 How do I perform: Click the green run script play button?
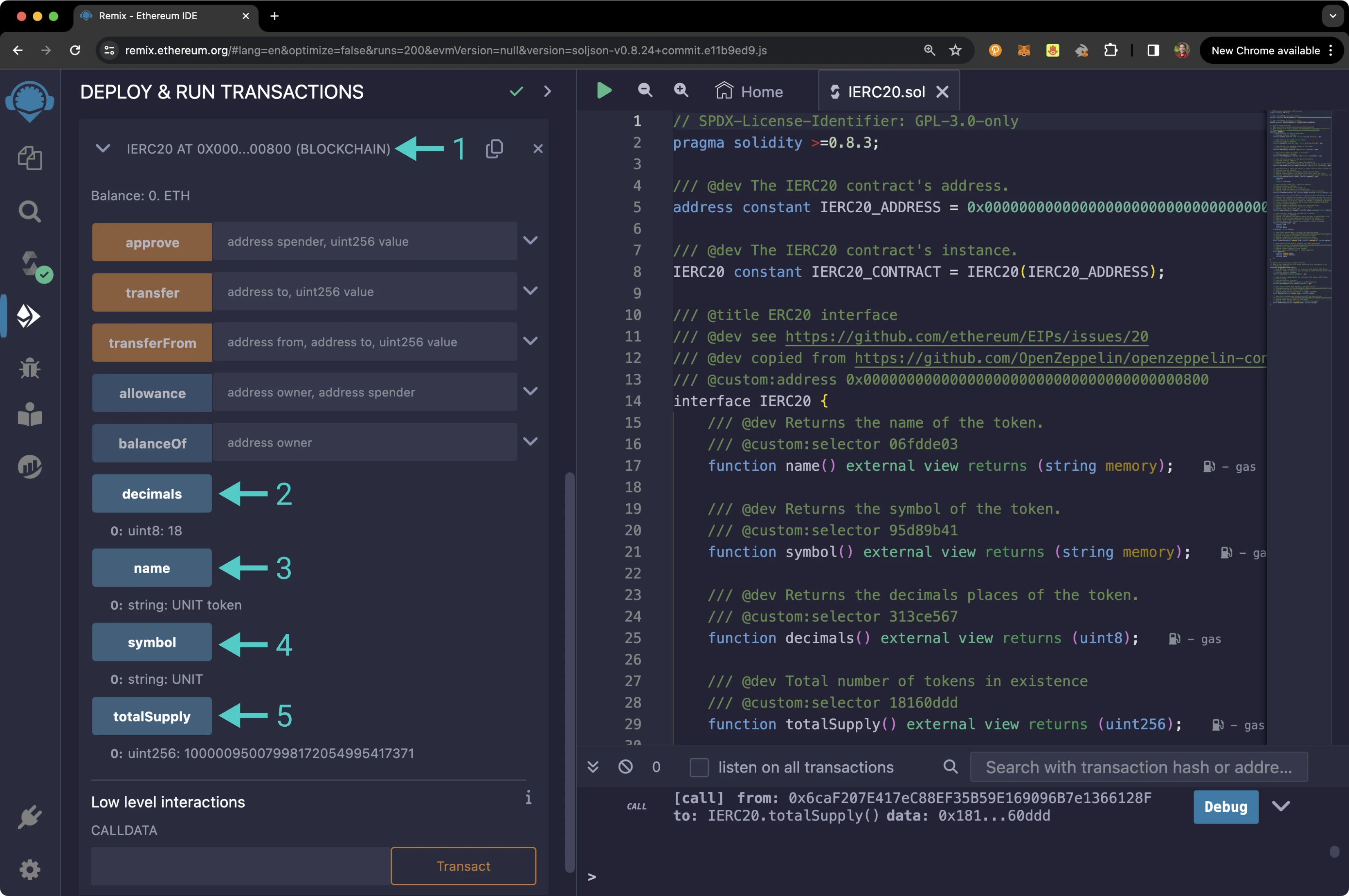click(604, 90)
